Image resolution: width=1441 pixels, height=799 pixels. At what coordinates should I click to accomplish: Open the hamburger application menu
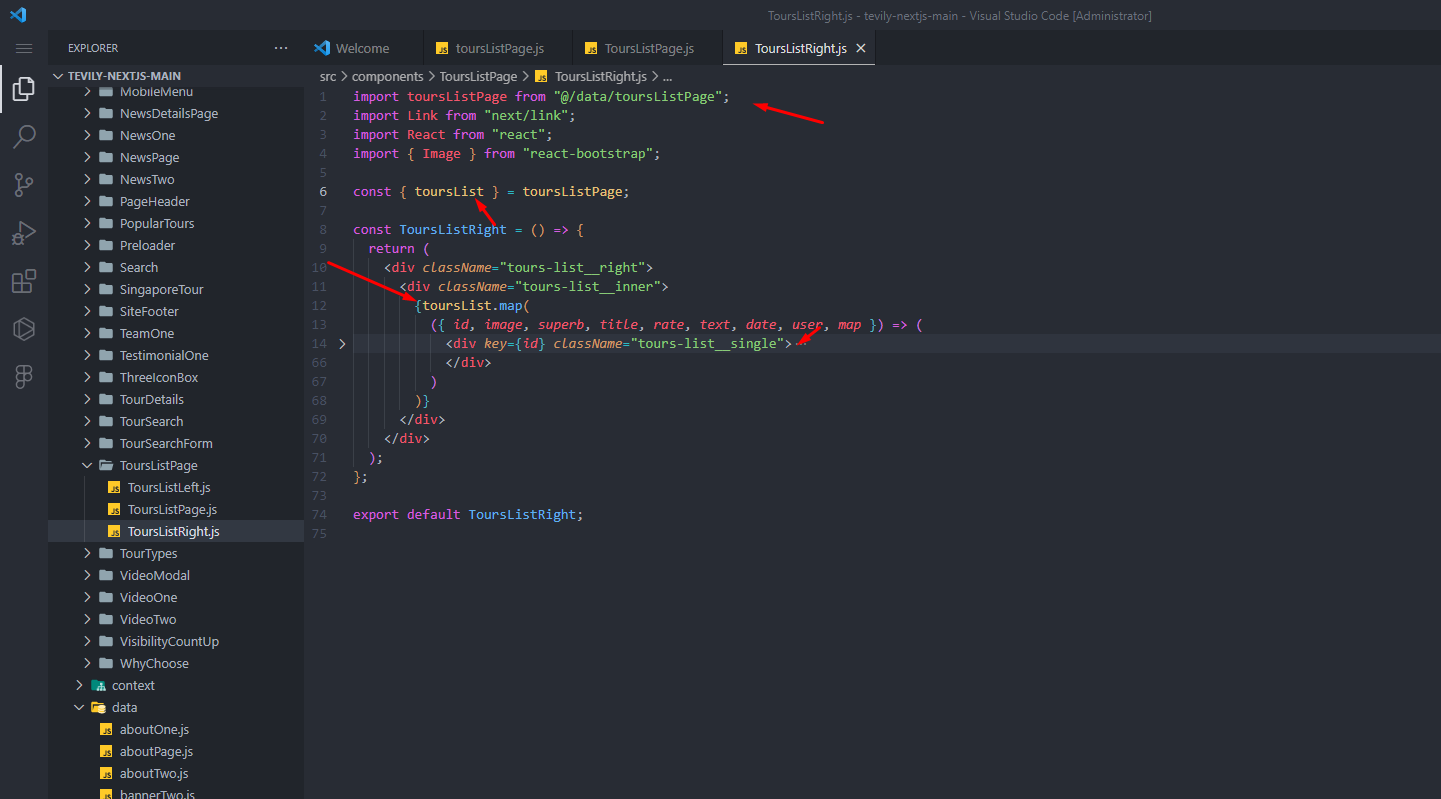pos(24,48)
